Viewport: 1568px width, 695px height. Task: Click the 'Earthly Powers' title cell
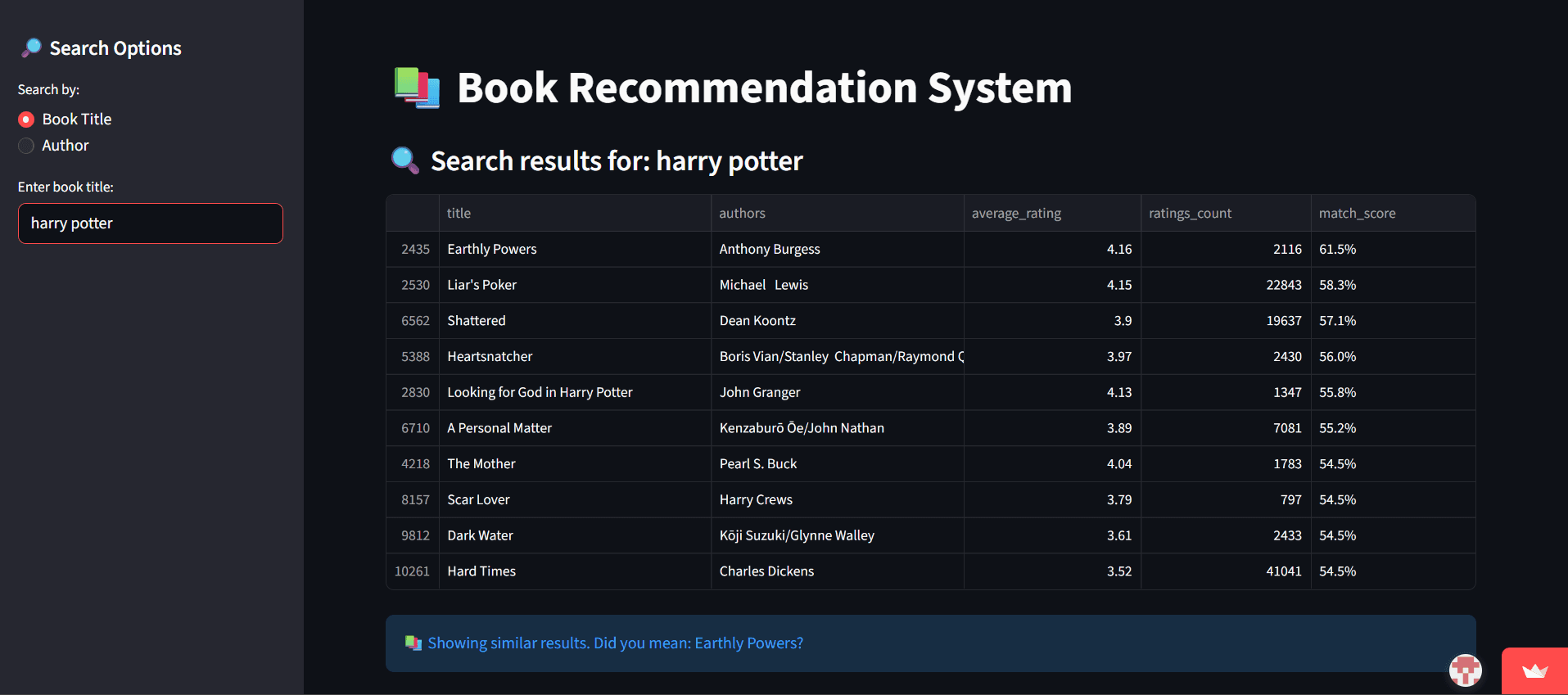pyautogui.click(x=575, y=249)
